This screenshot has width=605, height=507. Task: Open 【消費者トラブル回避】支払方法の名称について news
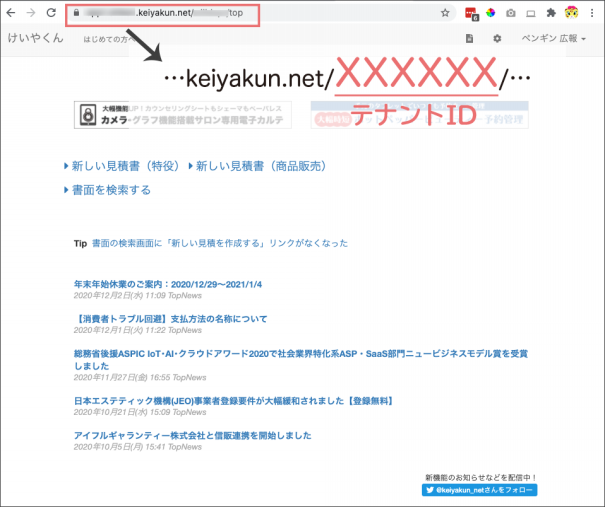tap(170, 319)
